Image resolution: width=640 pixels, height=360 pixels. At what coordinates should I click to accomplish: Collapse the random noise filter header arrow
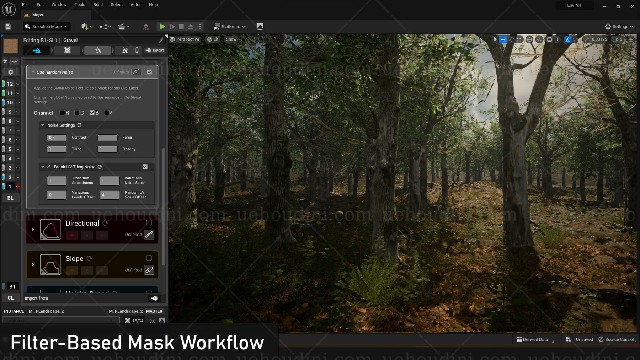point(33,72)
